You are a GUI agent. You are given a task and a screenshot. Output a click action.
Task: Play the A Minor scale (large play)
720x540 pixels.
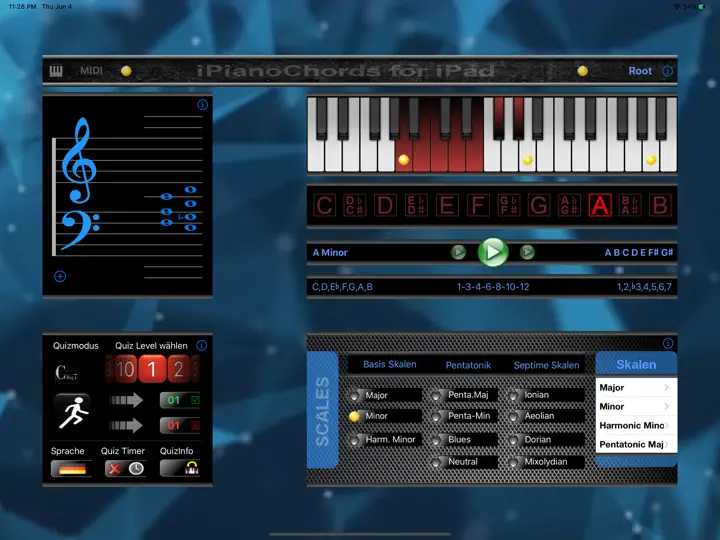[x=493, y=252]
